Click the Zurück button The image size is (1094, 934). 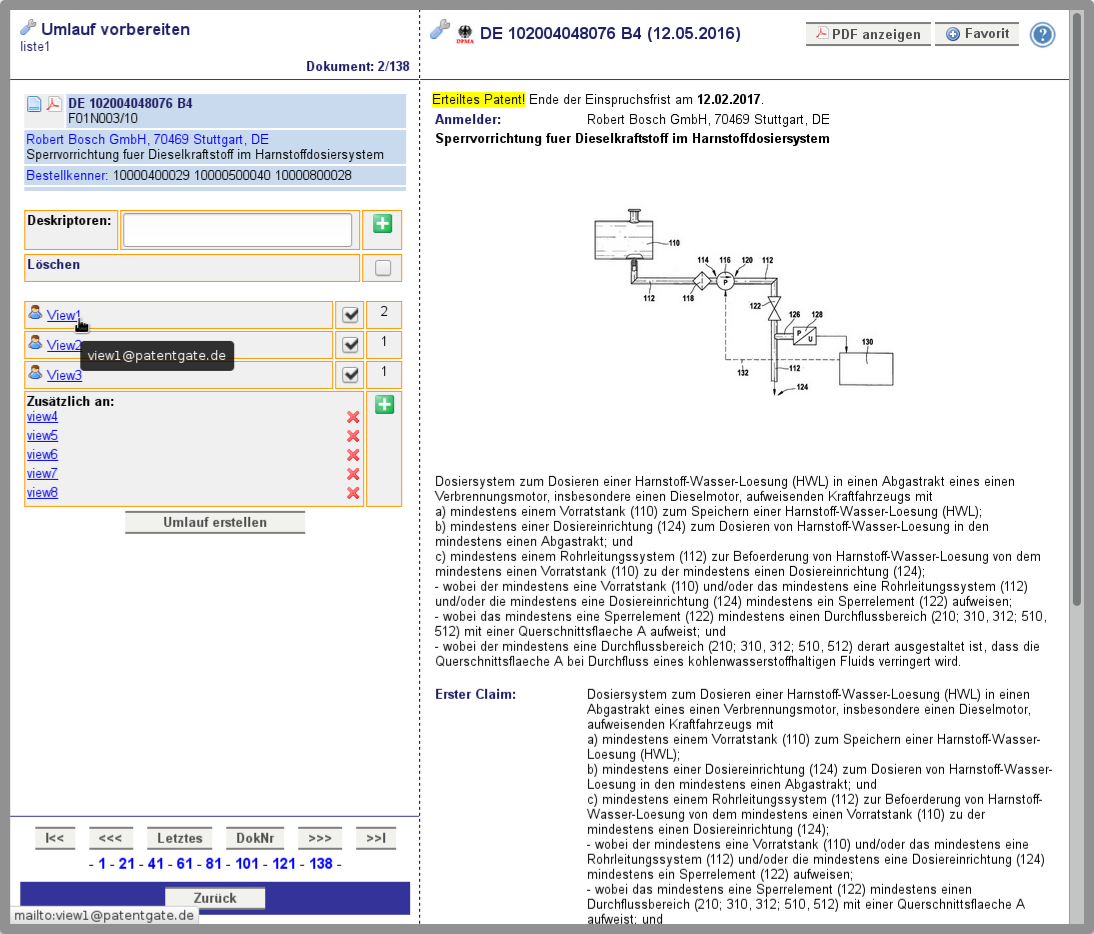click(215, 898)
